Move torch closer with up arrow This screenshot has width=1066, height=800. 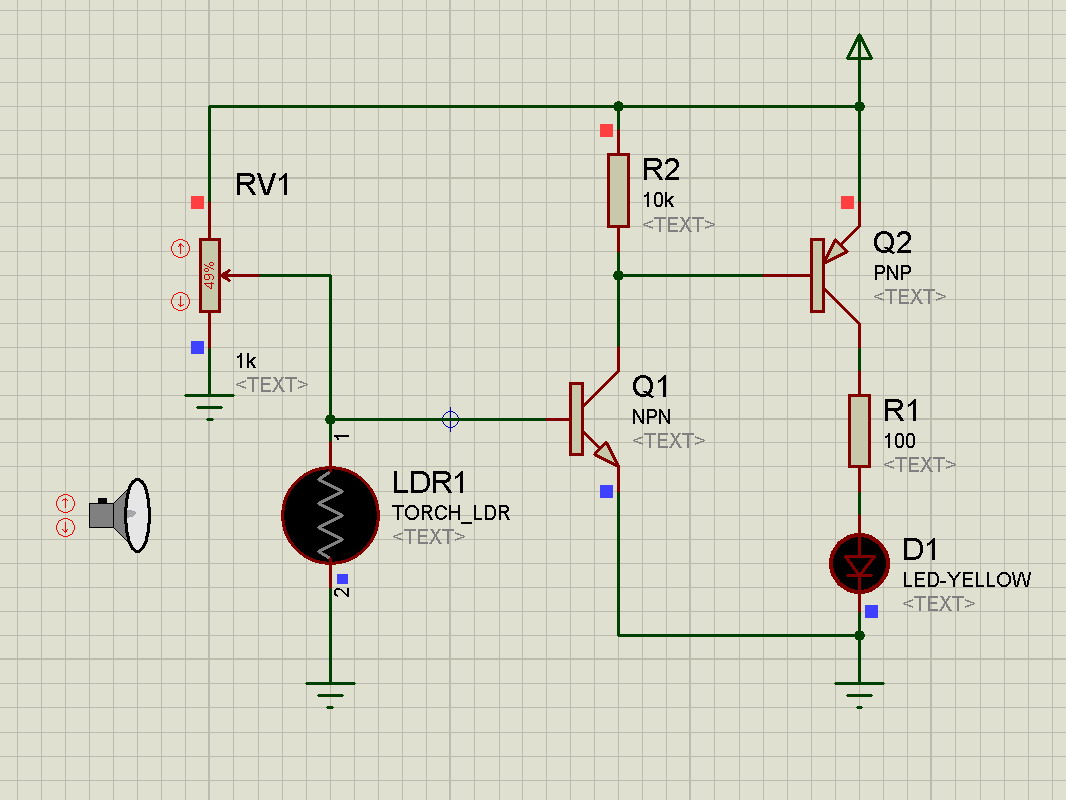tap(65, 504)
